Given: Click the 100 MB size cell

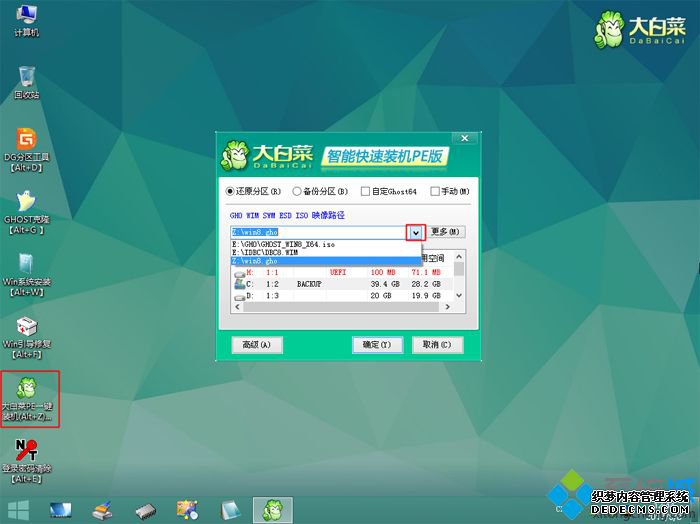Looking at the screenshot, I should (383, 272).
